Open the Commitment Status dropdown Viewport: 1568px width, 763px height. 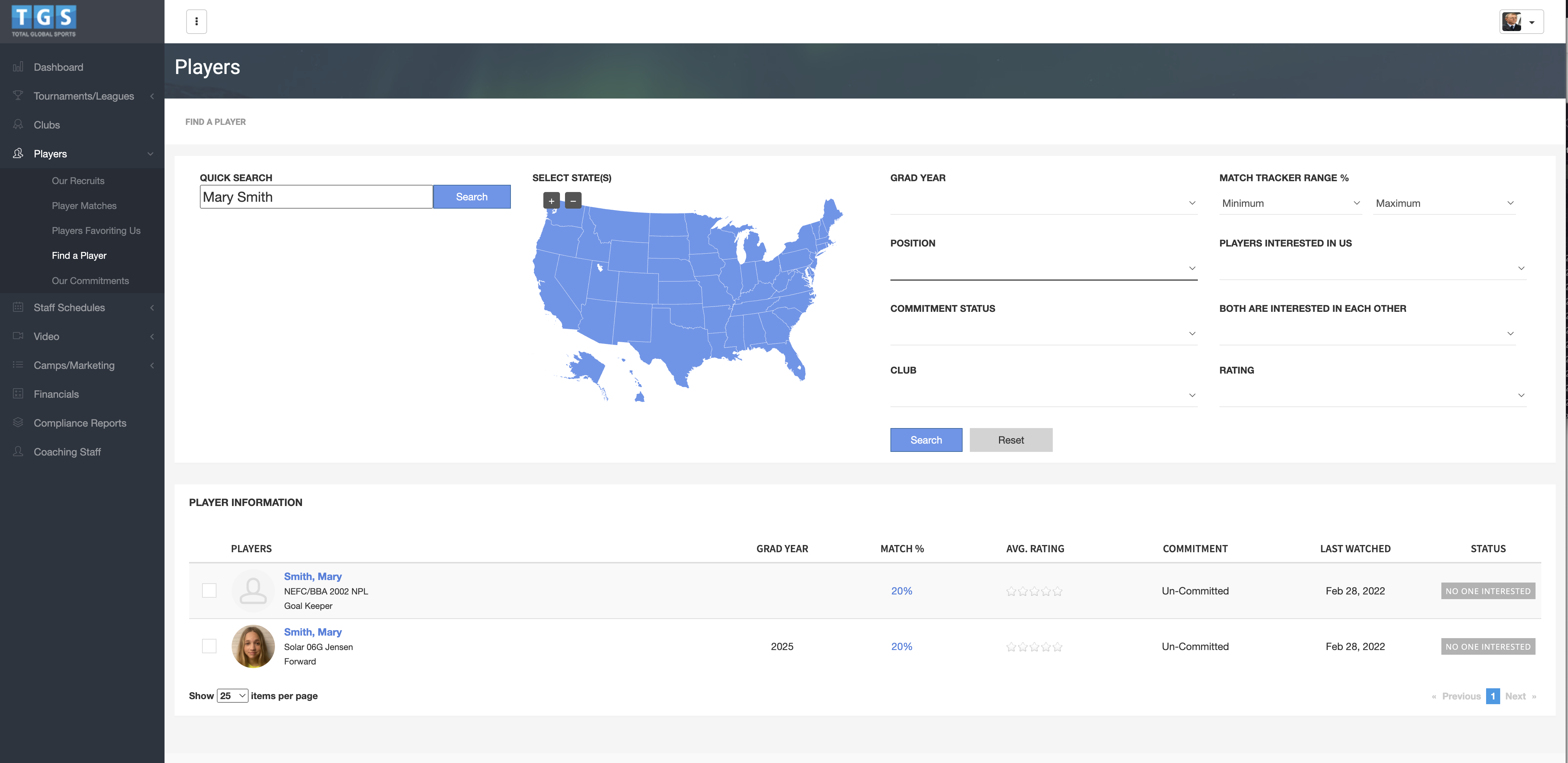pyautogui.click(x=1043, y=333)
